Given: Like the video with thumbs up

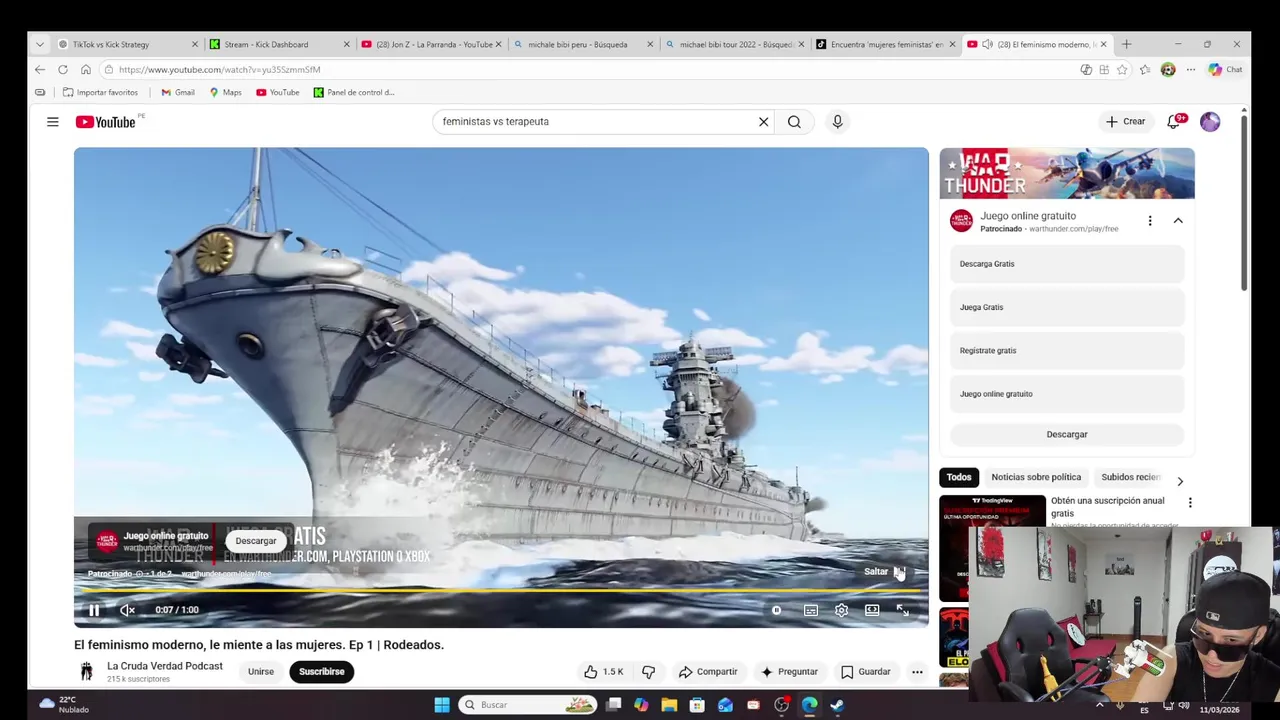Looking at the screenshot, I should pyautogui.click(x=604, y=672).
